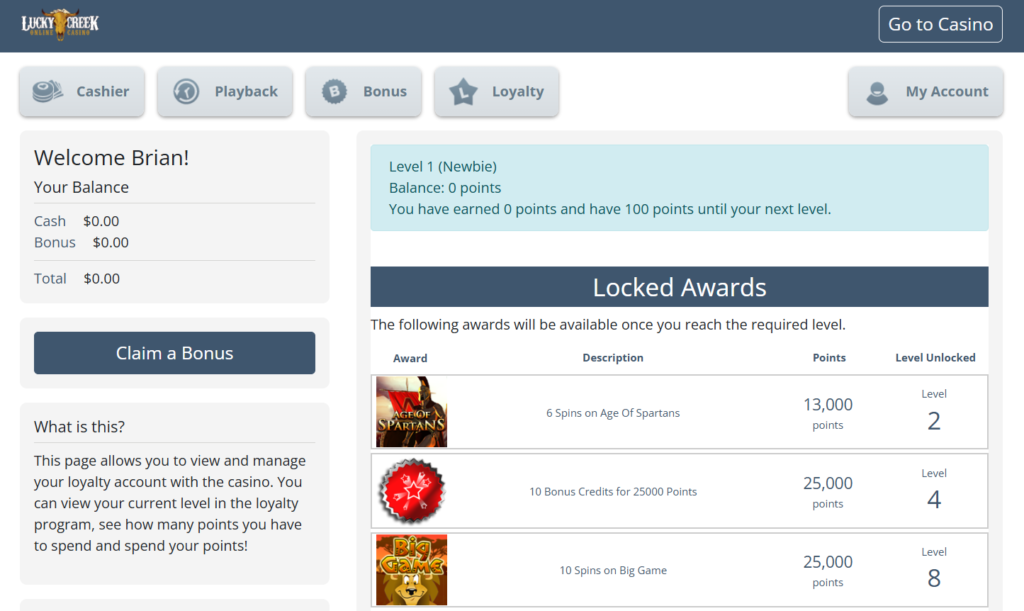Click the Description column header

[613, 358]
